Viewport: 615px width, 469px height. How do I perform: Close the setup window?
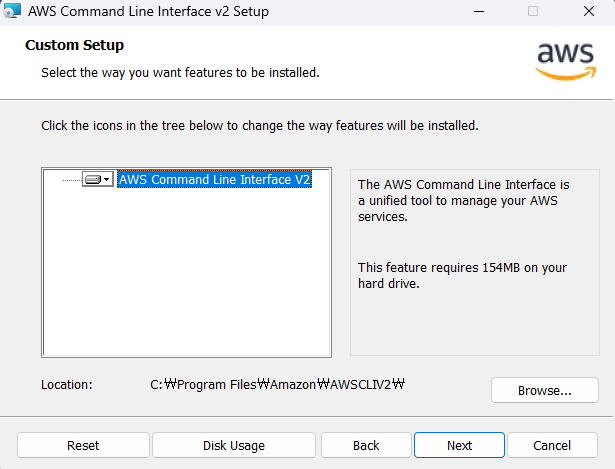[589, 11]
